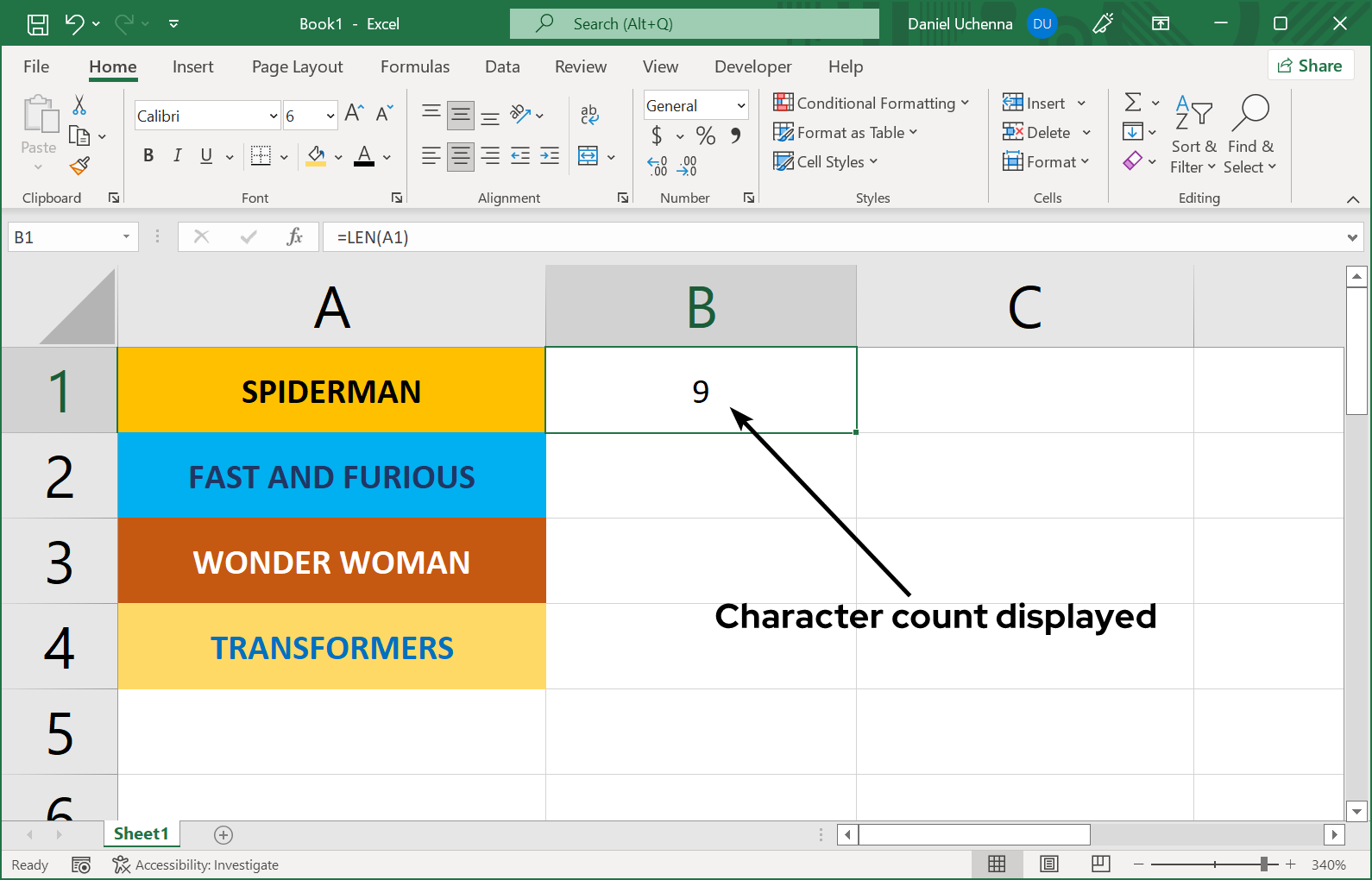The height and width of the screenshot is (880, 1372).
Task: Click Increase Decimal icon
Action: (658, 166)
